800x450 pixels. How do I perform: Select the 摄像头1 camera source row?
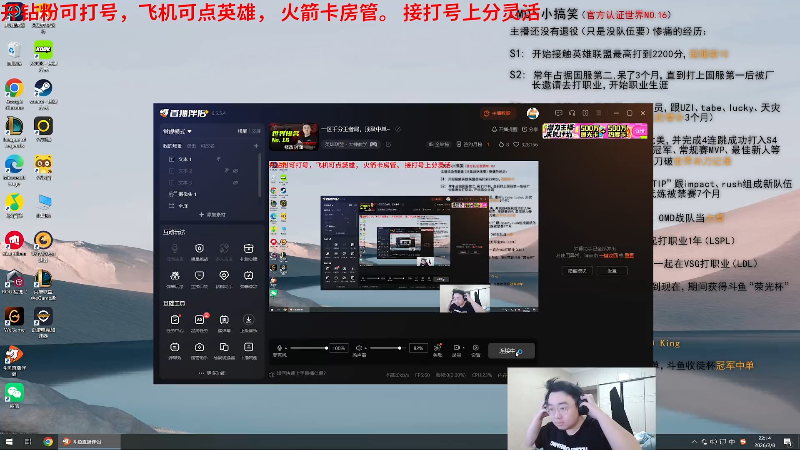point(210,194)
